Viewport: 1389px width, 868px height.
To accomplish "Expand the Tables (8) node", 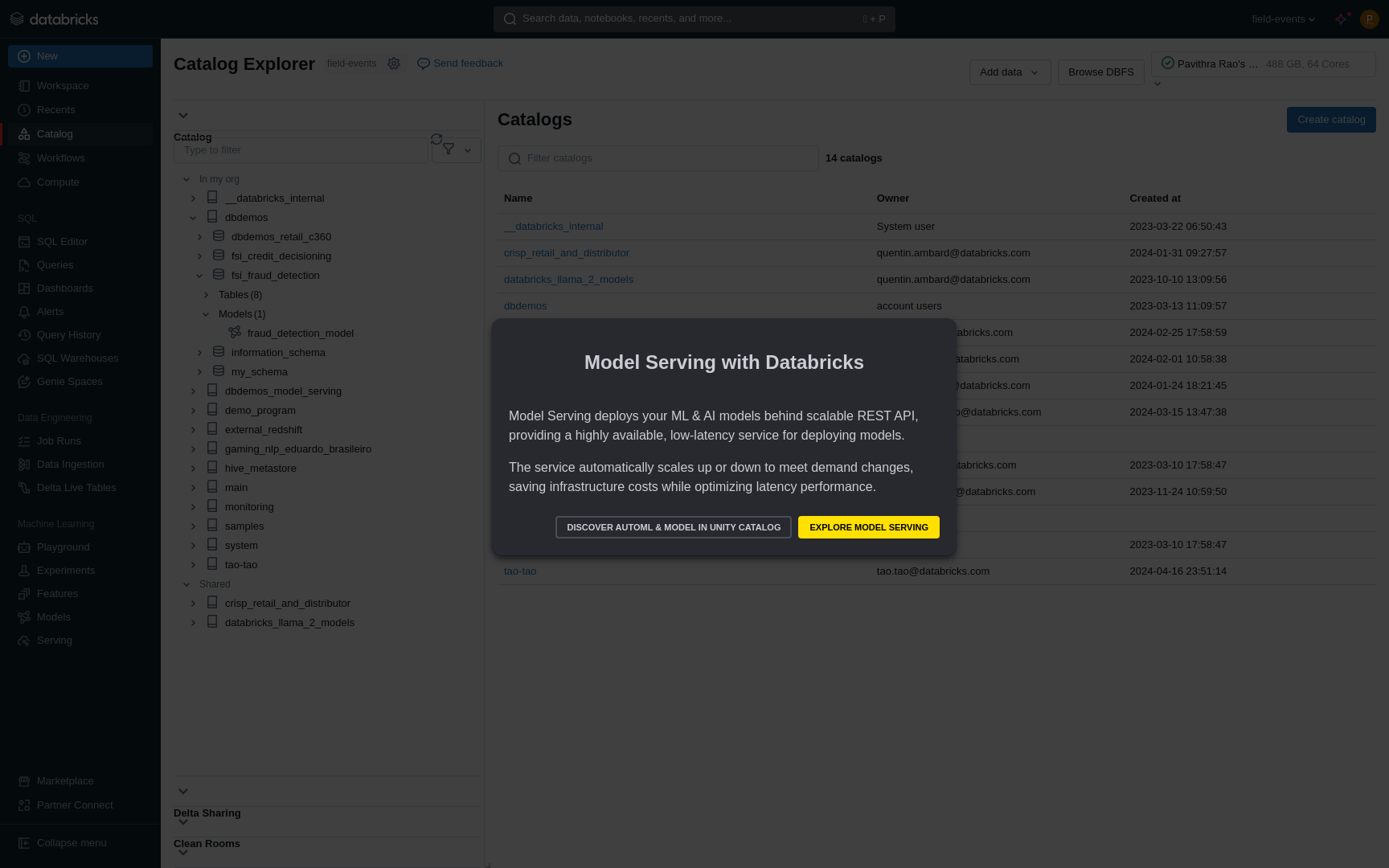I will [x=207, y=295].
